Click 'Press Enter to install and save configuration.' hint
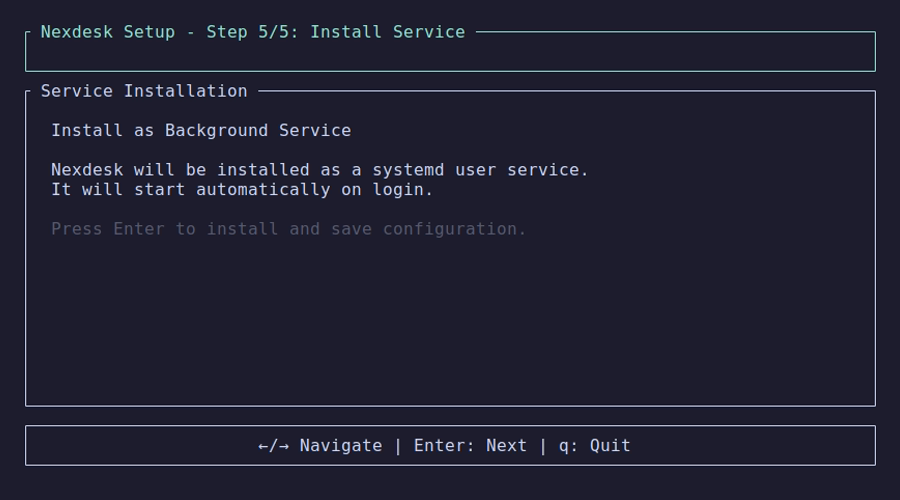This screenshot has width=900, height=500. (x=289, y=229)
